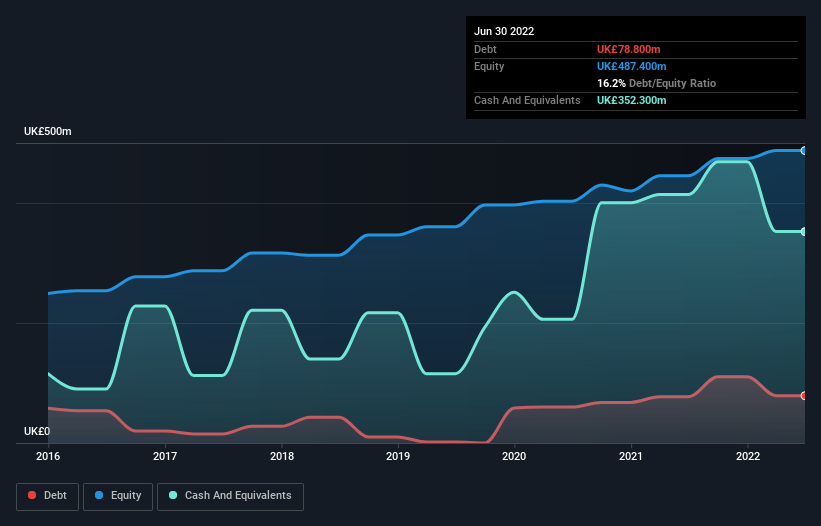Click the 2018 x-axis label
Screen dimensions: 821x526
(282, 456)
